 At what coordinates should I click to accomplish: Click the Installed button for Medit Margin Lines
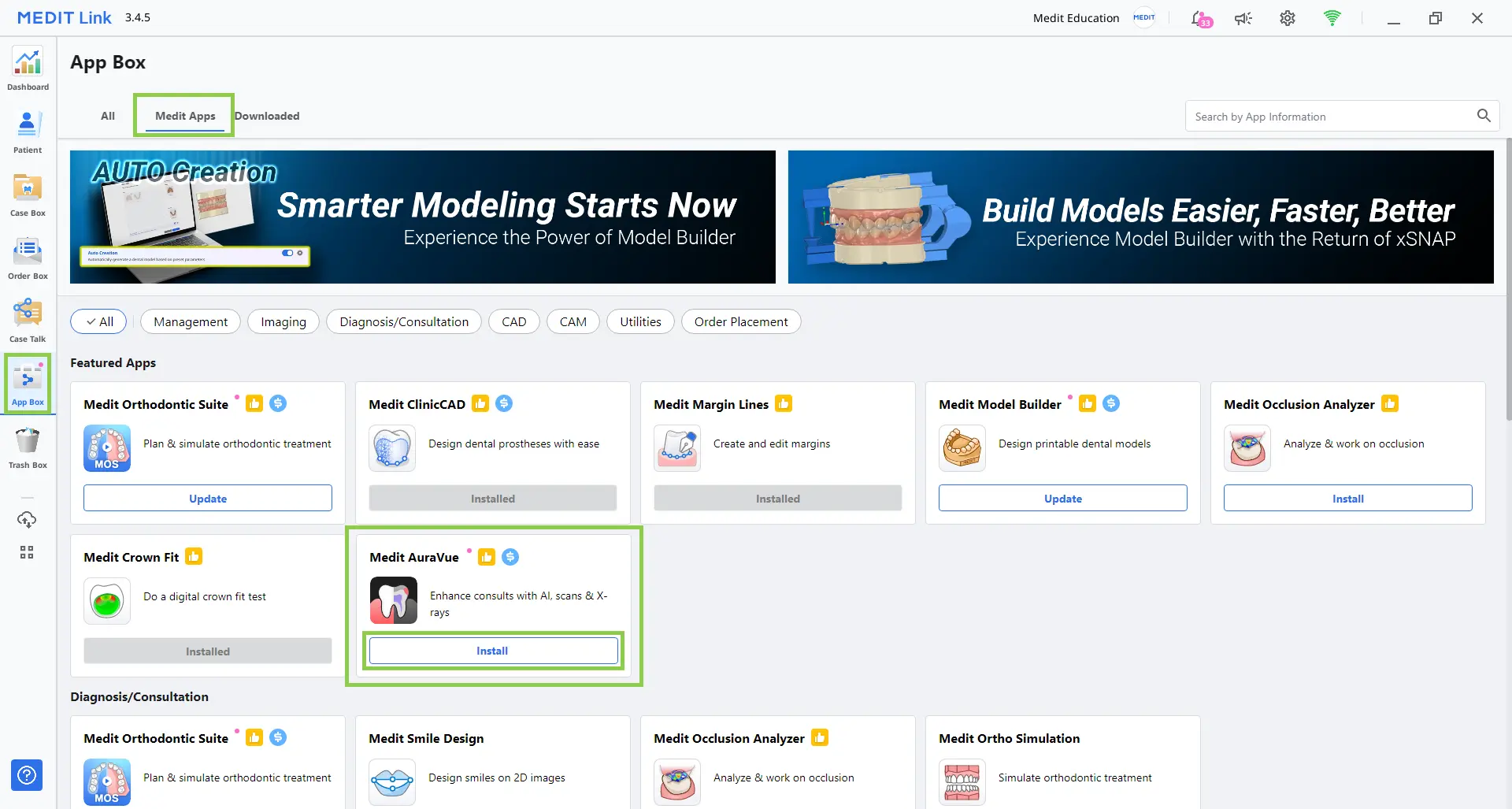pyautogui.click(x=778, y=498)
